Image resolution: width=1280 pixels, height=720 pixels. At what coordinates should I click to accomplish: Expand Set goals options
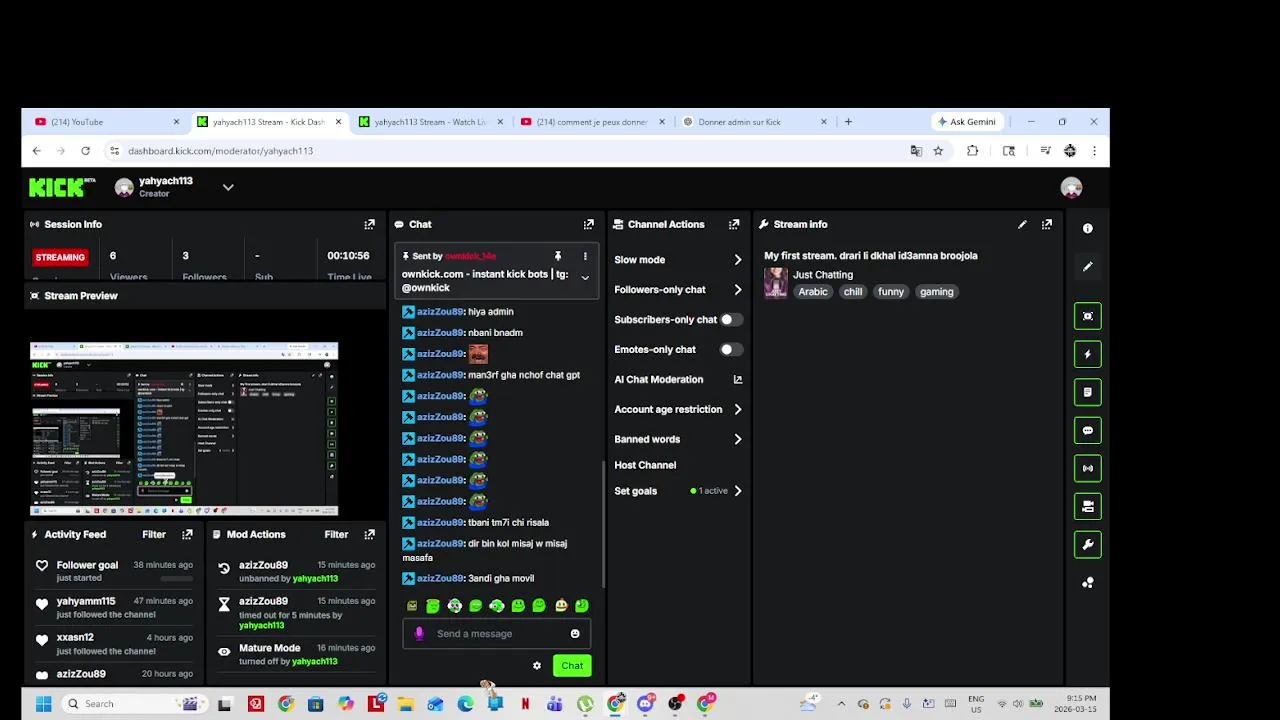[738, 491]
